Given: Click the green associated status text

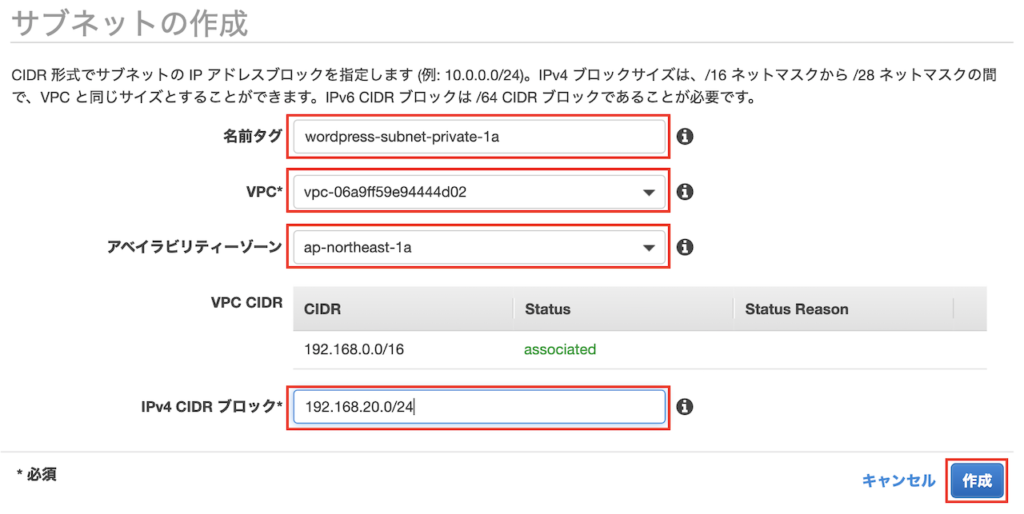Looking at the screenshot, I should [x=560, y=349].
